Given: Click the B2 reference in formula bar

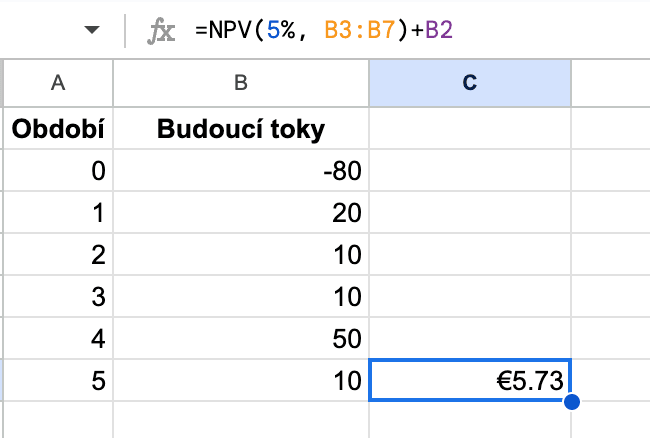Looking at the screenshot, I should 438,31.
